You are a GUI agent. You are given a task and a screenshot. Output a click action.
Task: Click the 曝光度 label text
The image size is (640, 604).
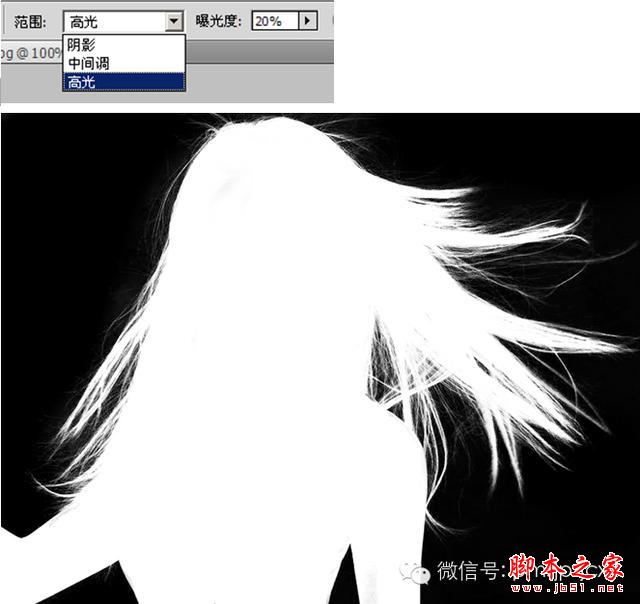pos(218,21)
